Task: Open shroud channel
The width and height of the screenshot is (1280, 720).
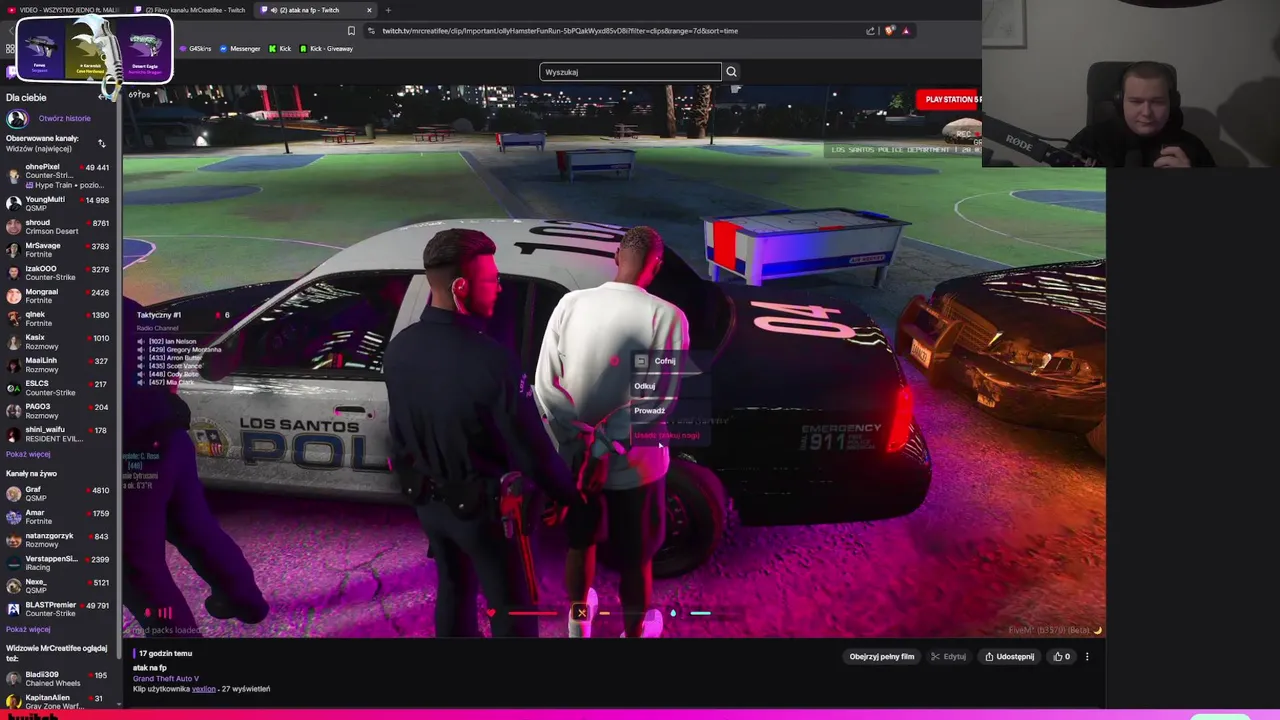Action: coord(60,227)
